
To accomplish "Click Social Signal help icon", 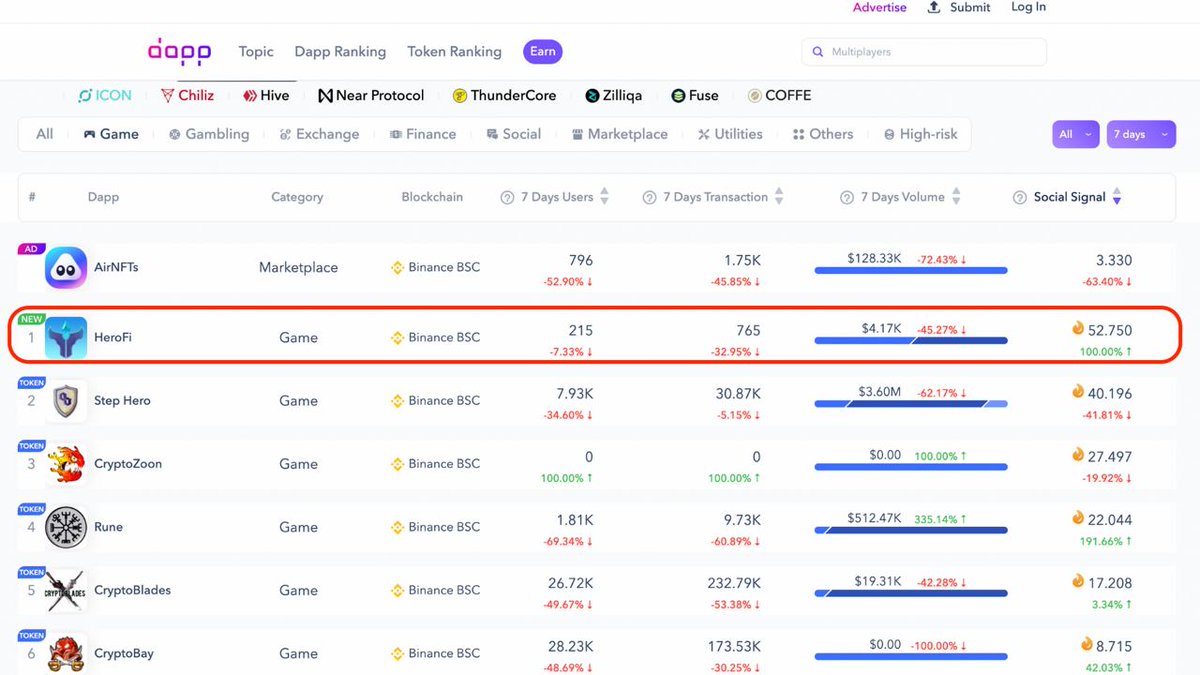I will tap(1020, 197).
